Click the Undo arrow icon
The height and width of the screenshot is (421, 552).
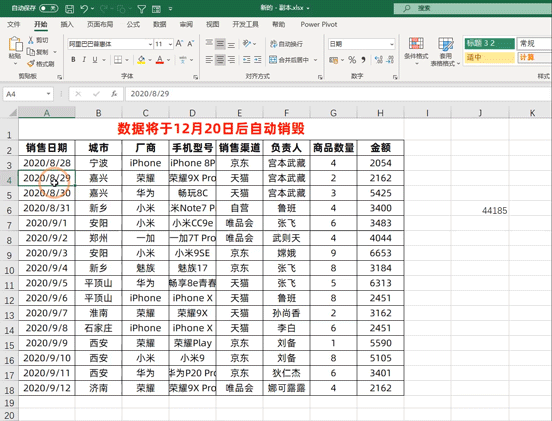coord(84,8)
